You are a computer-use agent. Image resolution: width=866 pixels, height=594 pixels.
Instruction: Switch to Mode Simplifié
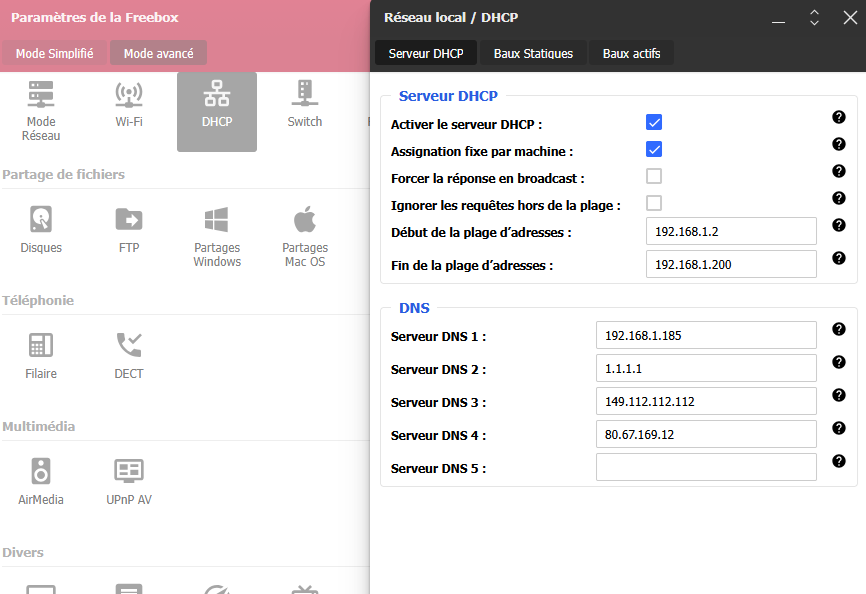tap(55, 53)
